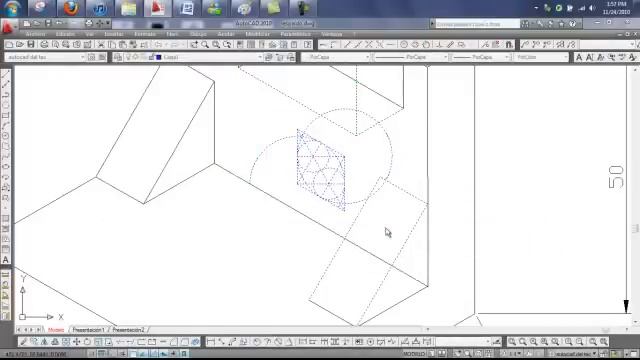
Task: Click Save icon in Quick Access toolbar
Action: (48, 23)
